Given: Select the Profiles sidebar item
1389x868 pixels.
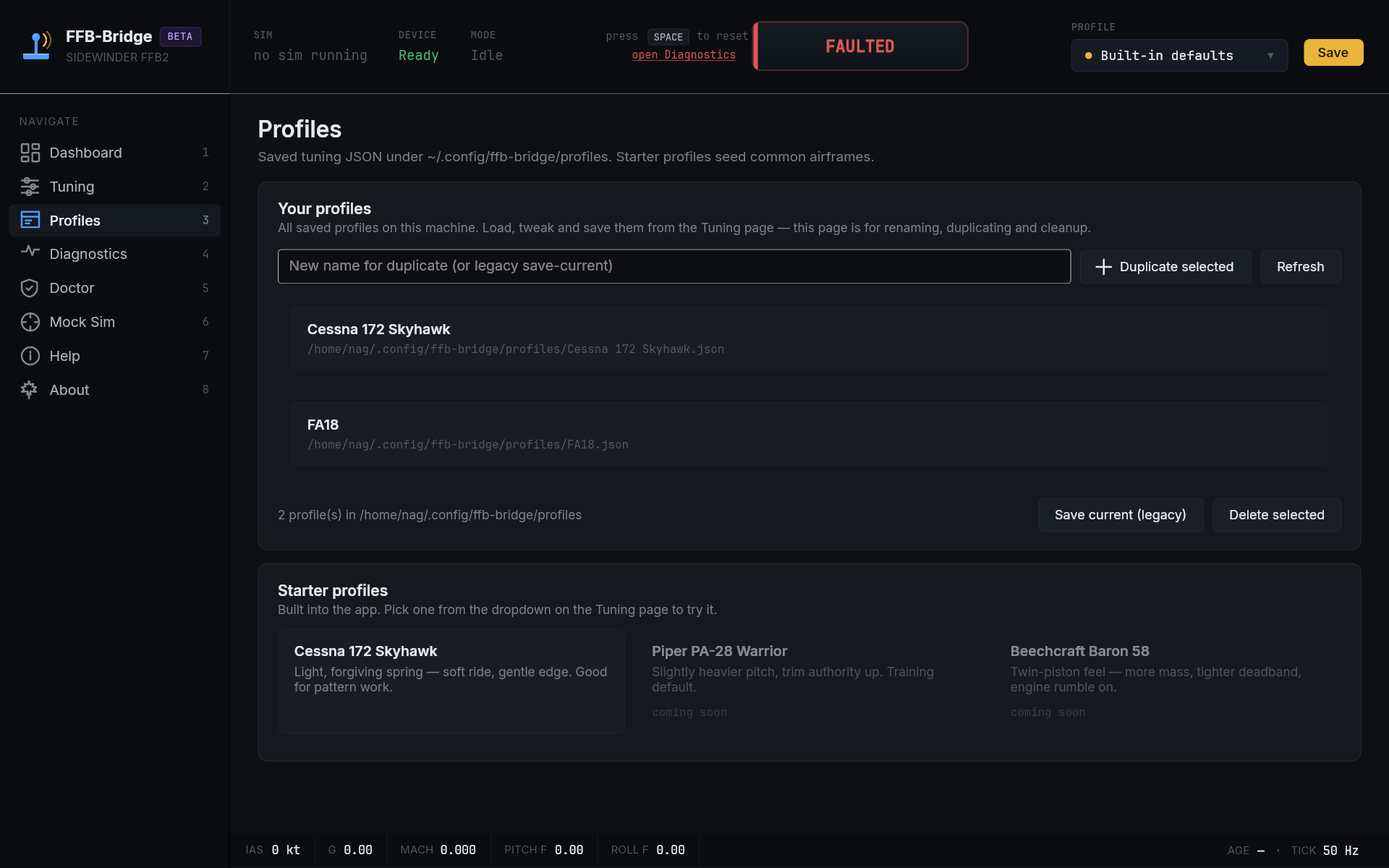Looking at the screenshot, I should [114, 221].
